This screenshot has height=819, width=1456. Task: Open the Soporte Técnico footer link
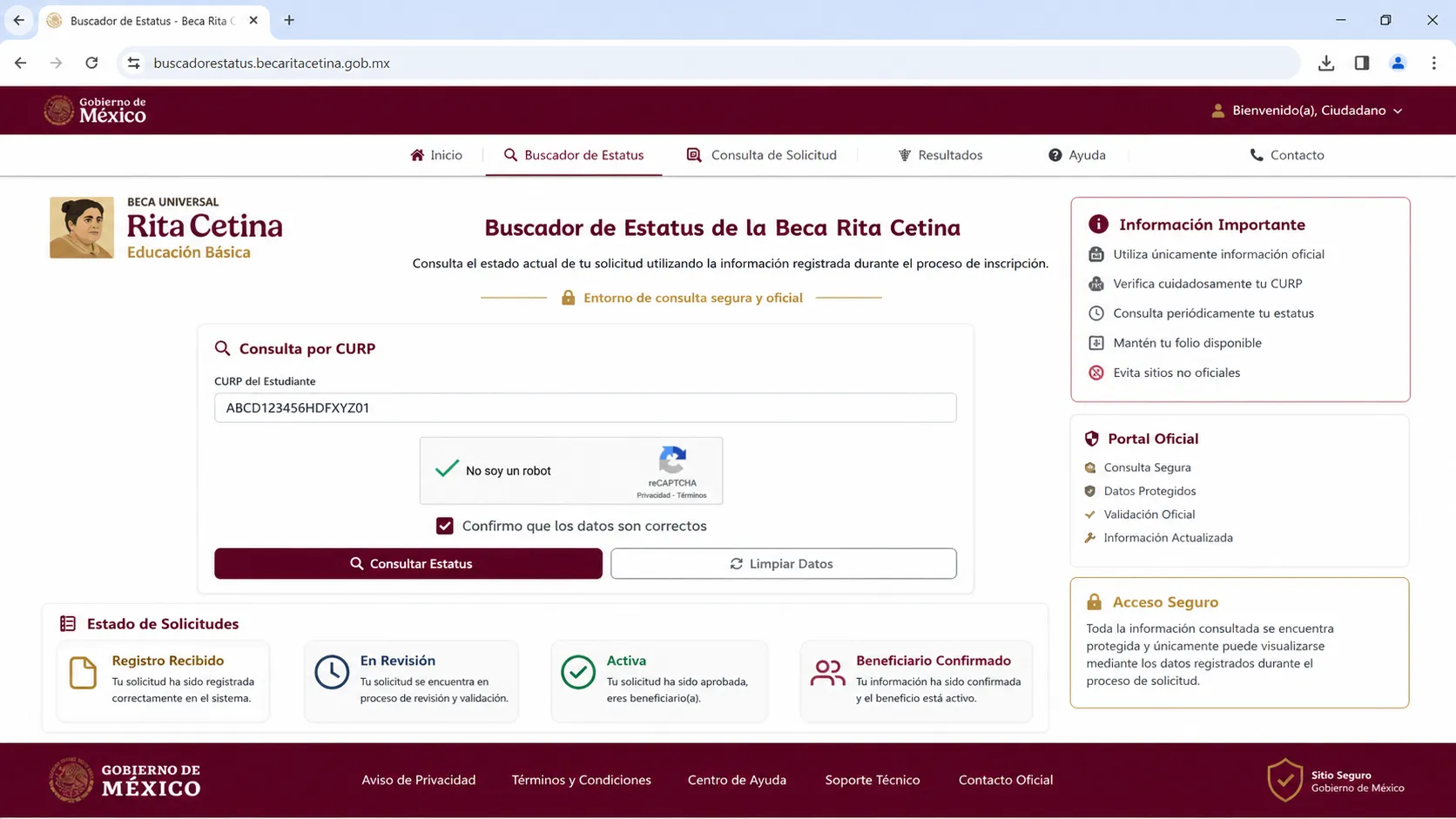tap(873, 780)
